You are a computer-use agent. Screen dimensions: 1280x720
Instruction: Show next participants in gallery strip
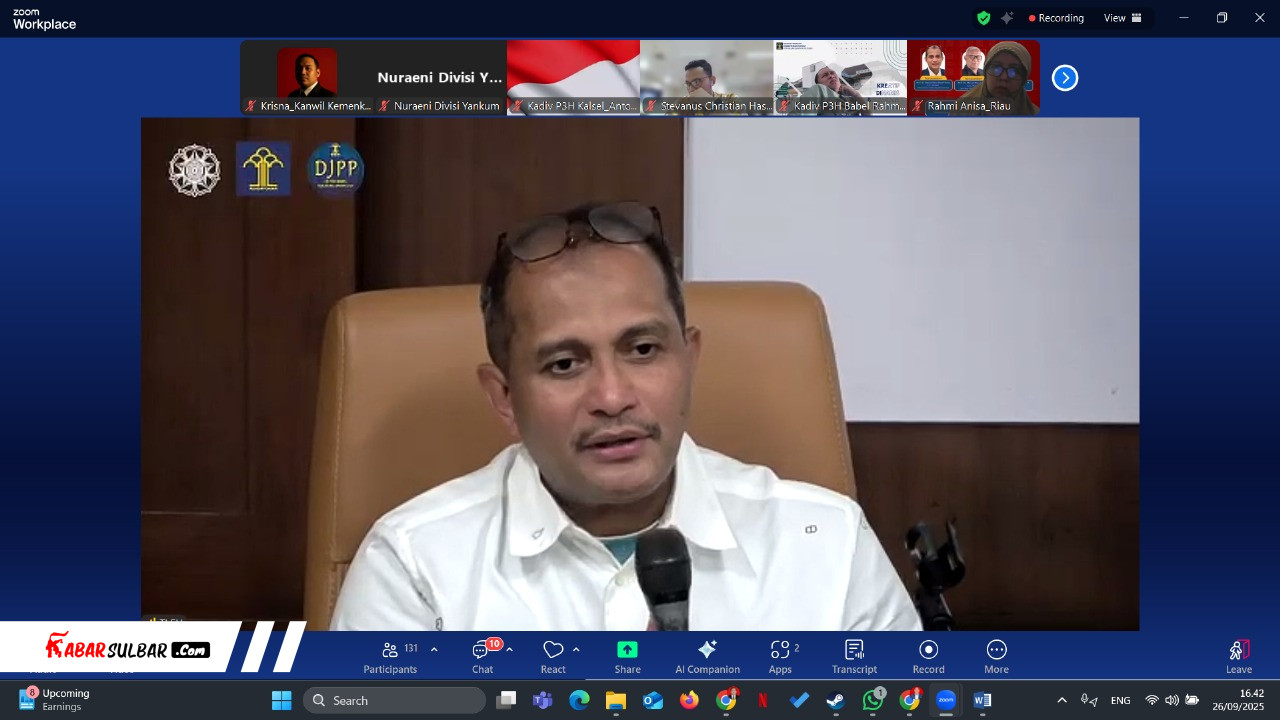[x=1065, y=78]
